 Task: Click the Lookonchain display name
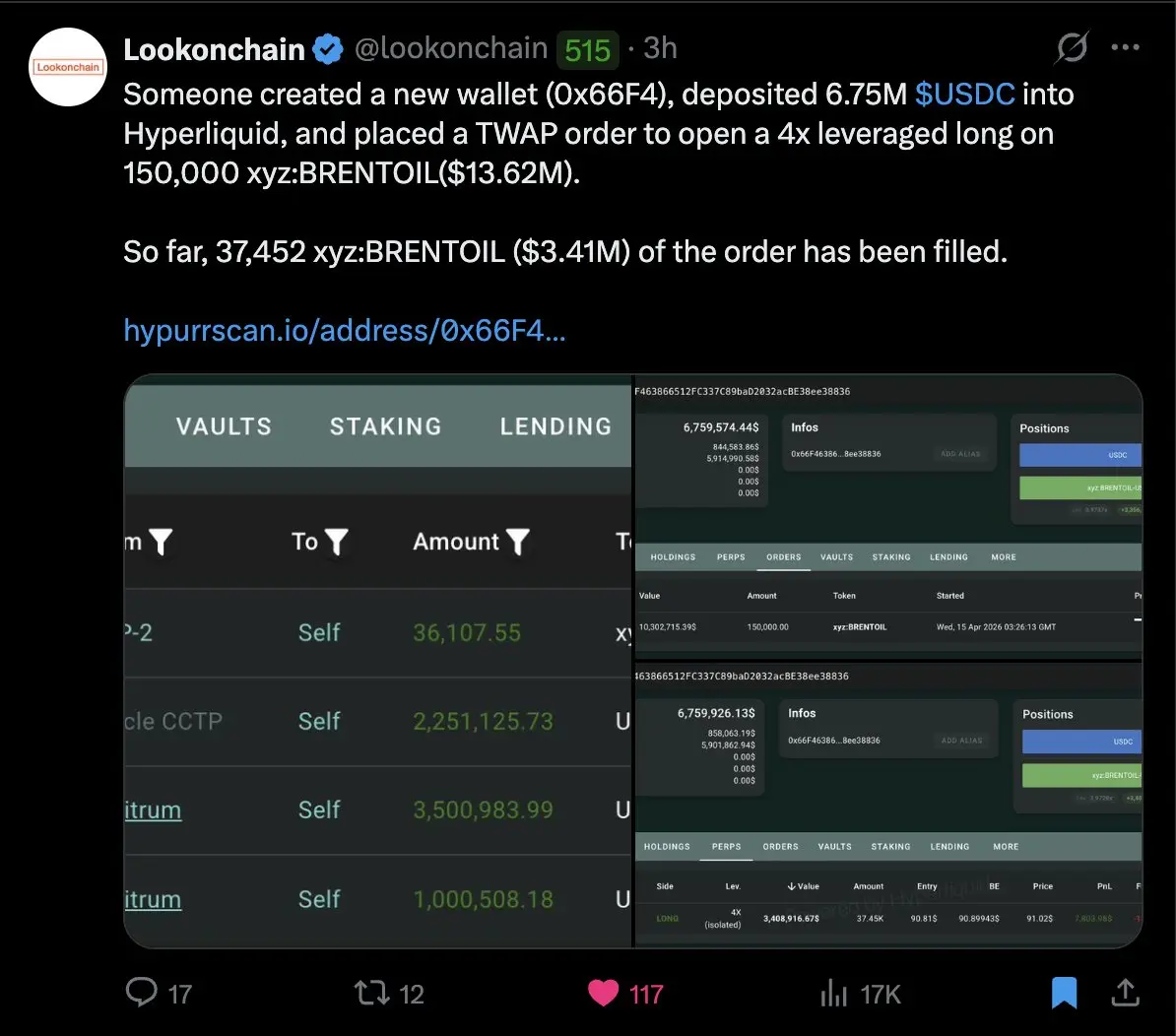(x=214, y=49)
